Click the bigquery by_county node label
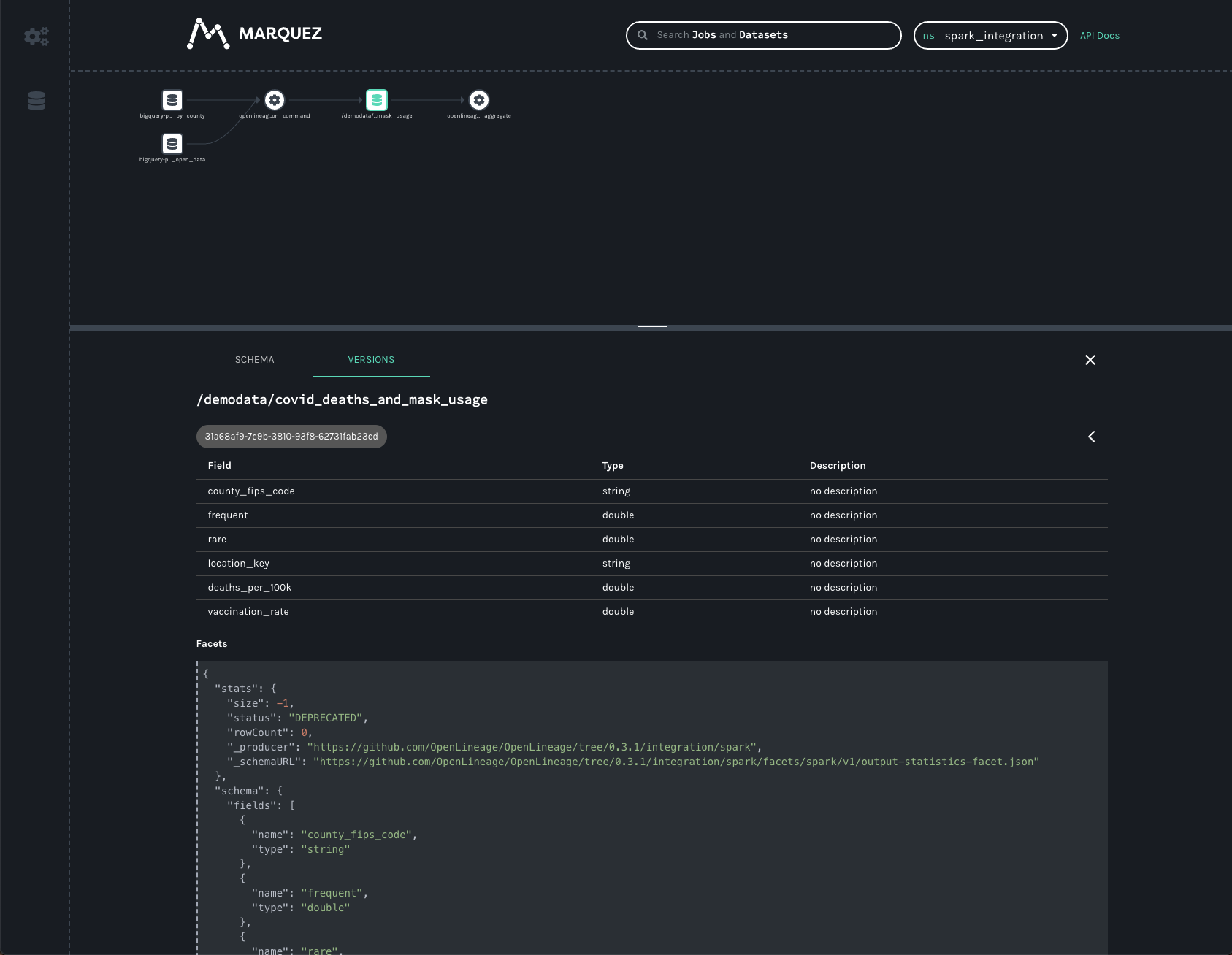The image size is (1232, 955). tap(172, 116)
